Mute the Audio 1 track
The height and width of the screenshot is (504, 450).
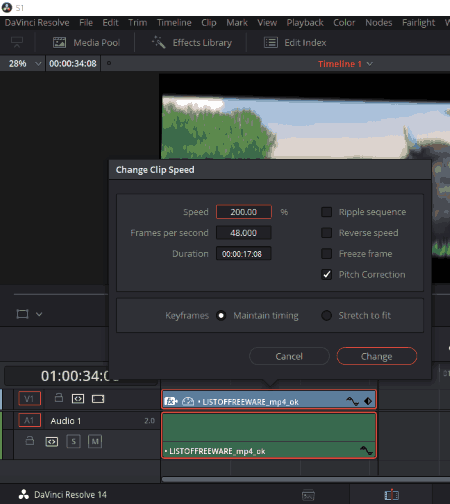pos(95,442)
